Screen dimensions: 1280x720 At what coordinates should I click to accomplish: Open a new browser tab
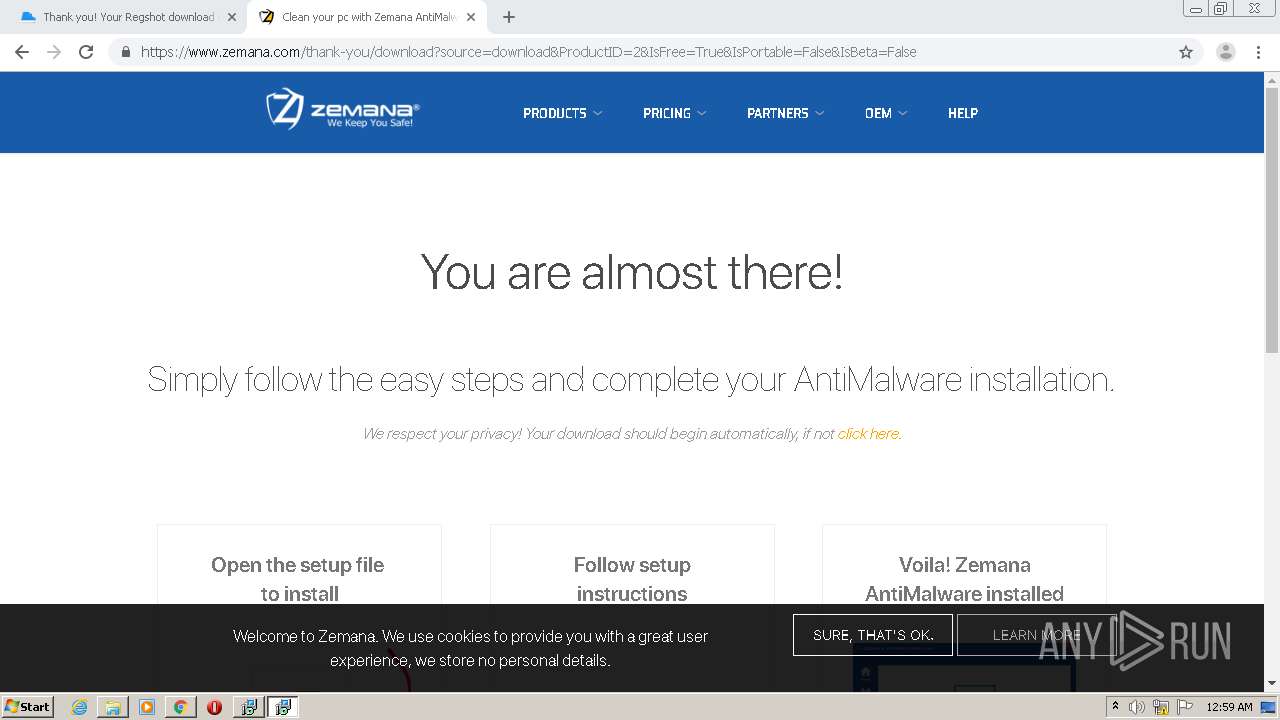tap(509, 17)
